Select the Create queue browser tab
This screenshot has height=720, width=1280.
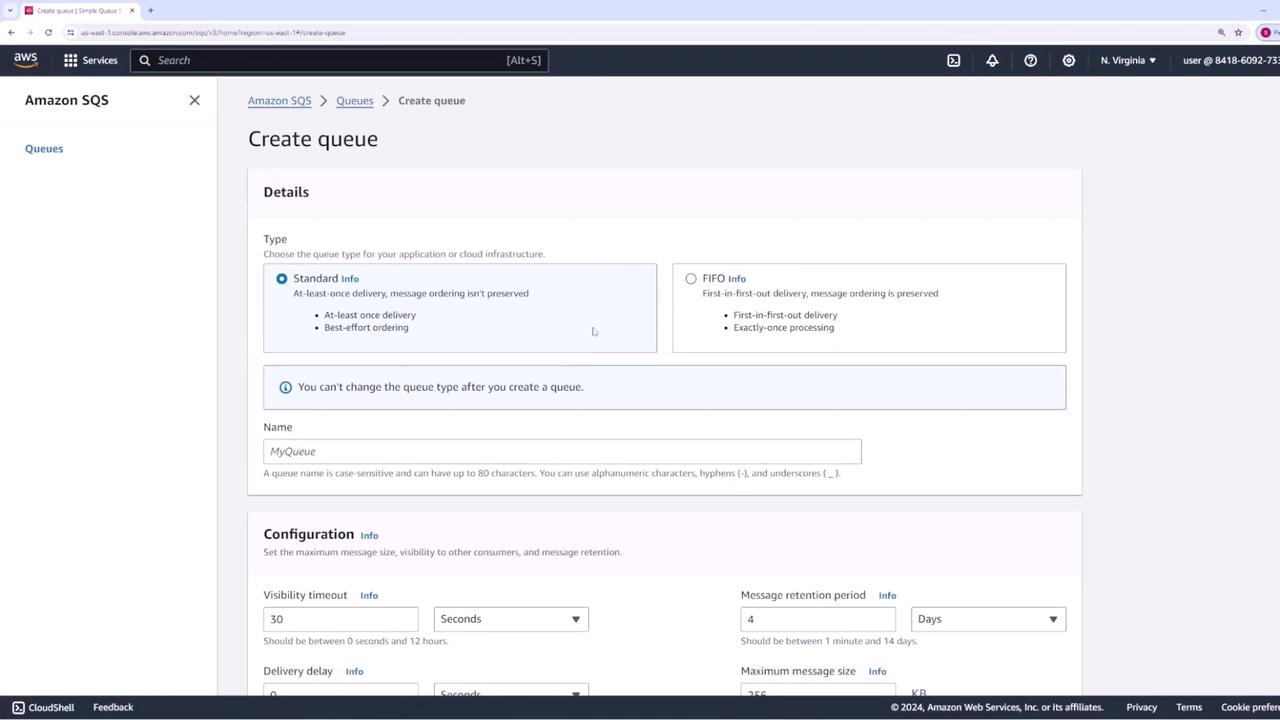pos(78,10)
